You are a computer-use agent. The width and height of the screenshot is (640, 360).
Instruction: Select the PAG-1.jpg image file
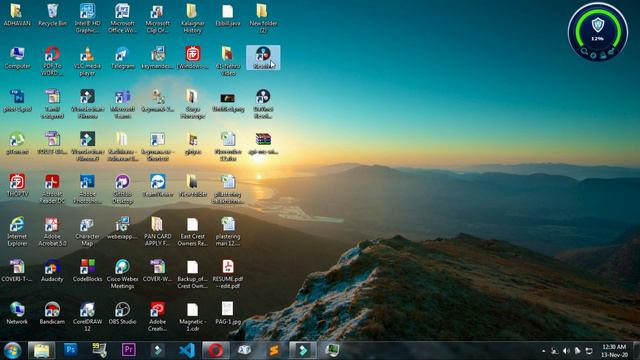tap(228, 313)
